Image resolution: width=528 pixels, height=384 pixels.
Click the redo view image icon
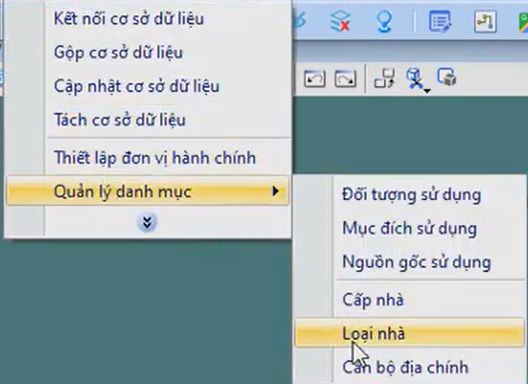[345, 79]
